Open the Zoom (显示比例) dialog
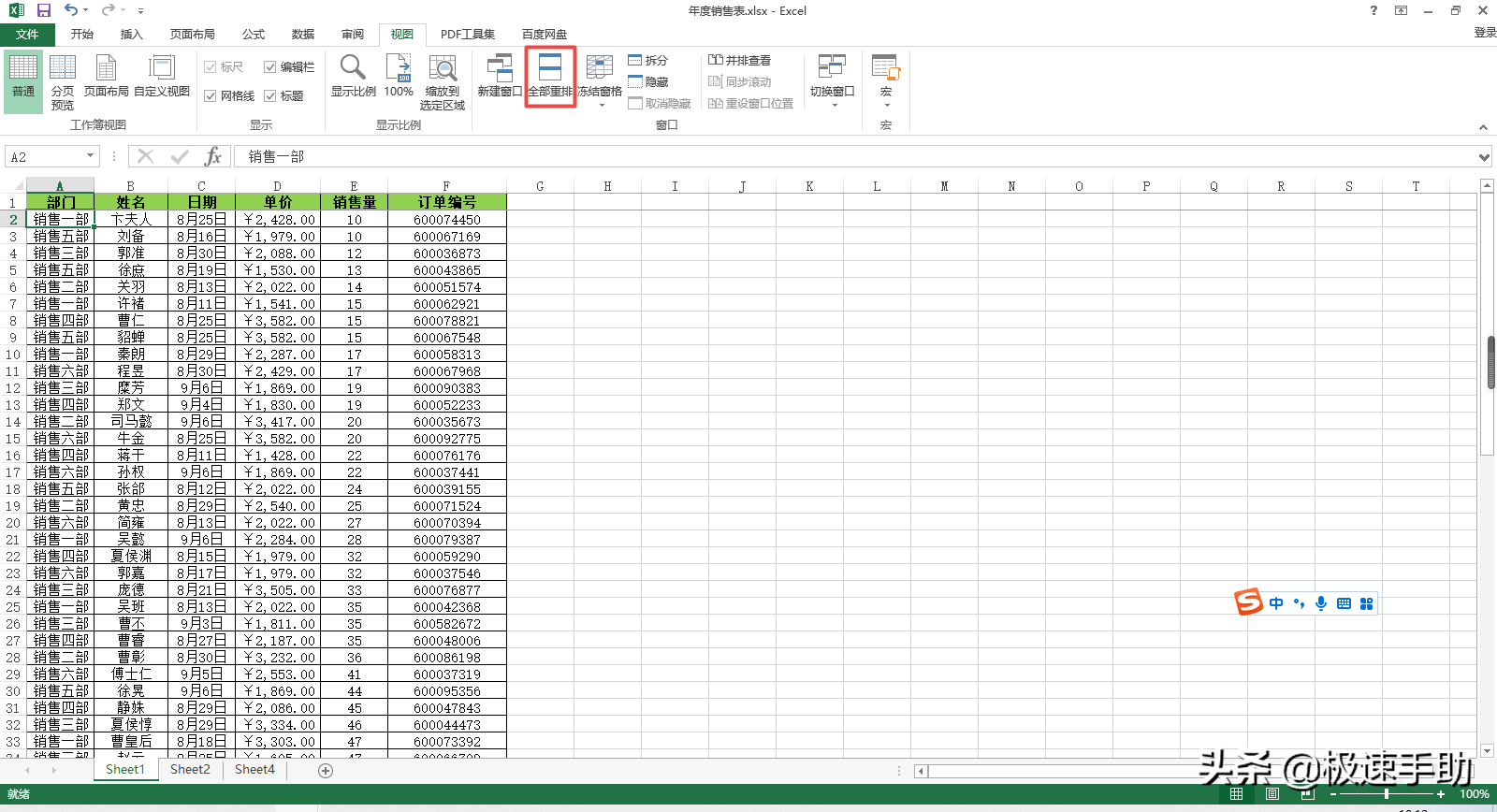The width and height of the screenshot is (1497, 812). tap(353, 77)
